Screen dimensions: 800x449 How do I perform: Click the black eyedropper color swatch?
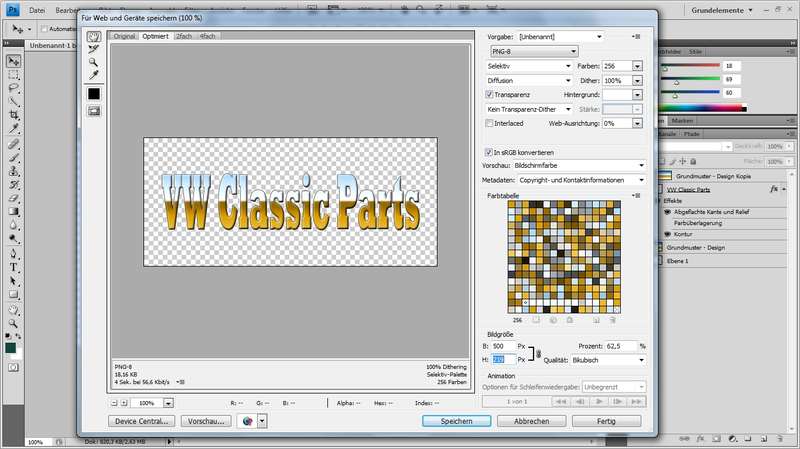[x=94, y=94]
